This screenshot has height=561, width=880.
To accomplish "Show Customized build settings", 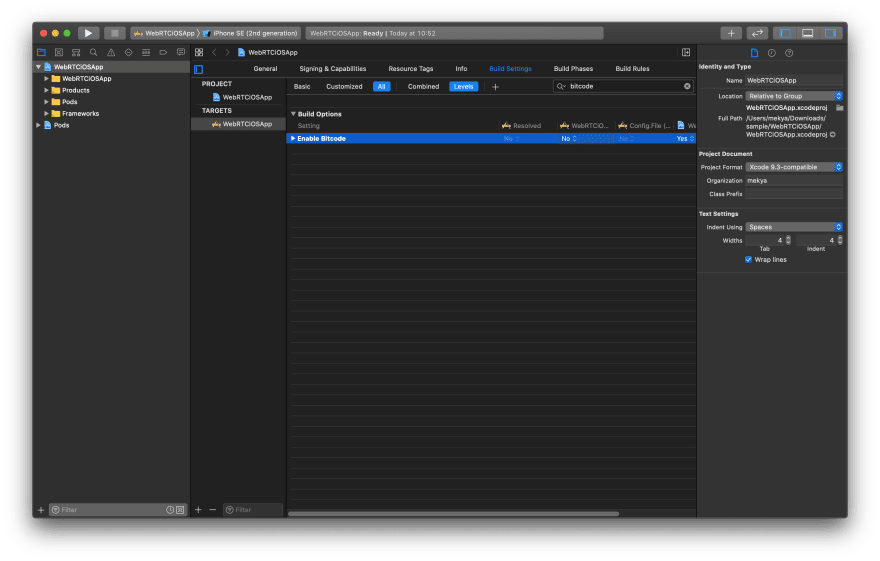I will [x=344, y=86].
